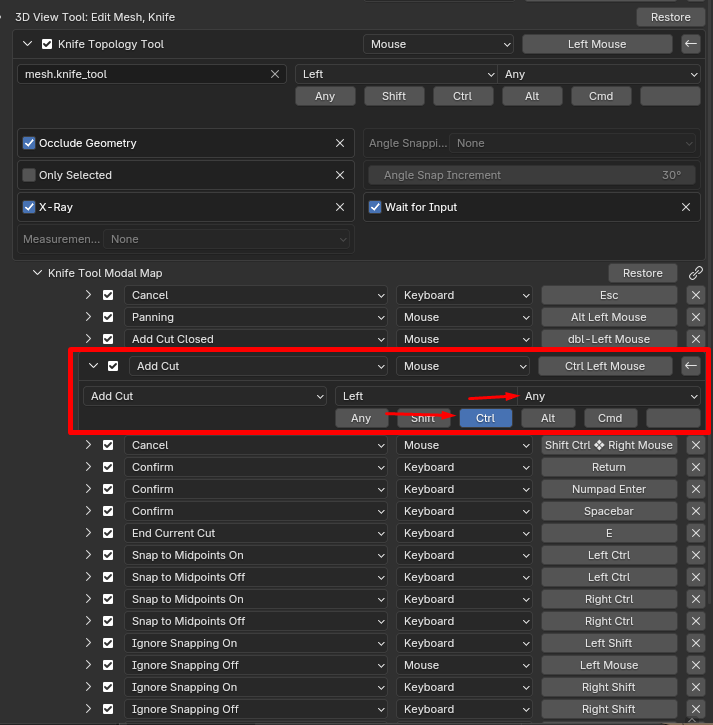Open the Measurements None dropdown
The height and width of the screenshot is (725, 713).
pyautogui.click(x=226, y=239)
